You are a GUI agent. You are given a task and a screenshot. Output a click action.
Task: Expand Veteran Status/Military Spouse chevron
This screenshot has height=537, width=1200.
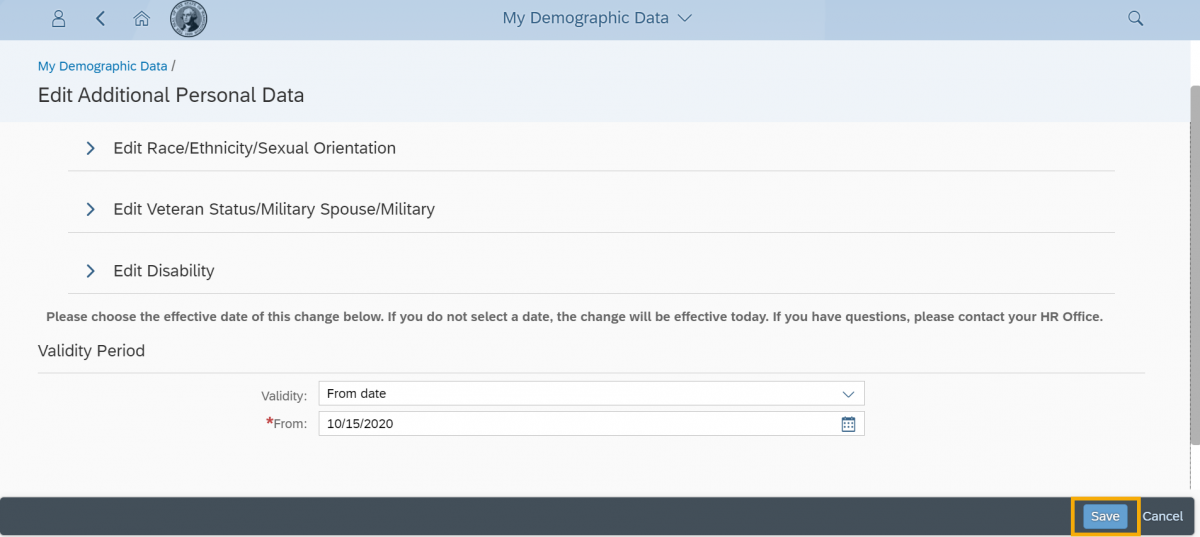tap(90, 210)
